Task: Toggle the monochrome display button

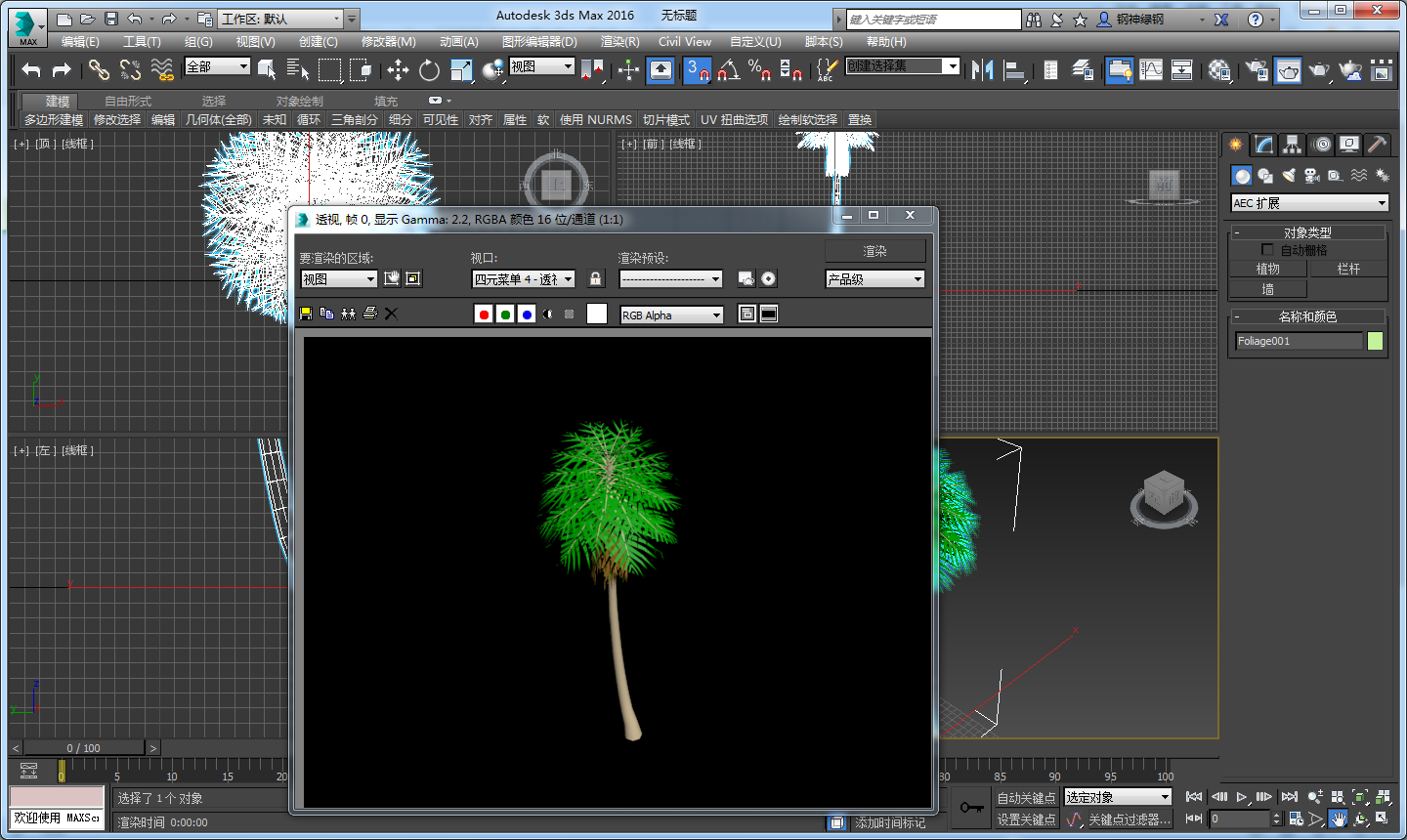Action: (x=570, y=314)
